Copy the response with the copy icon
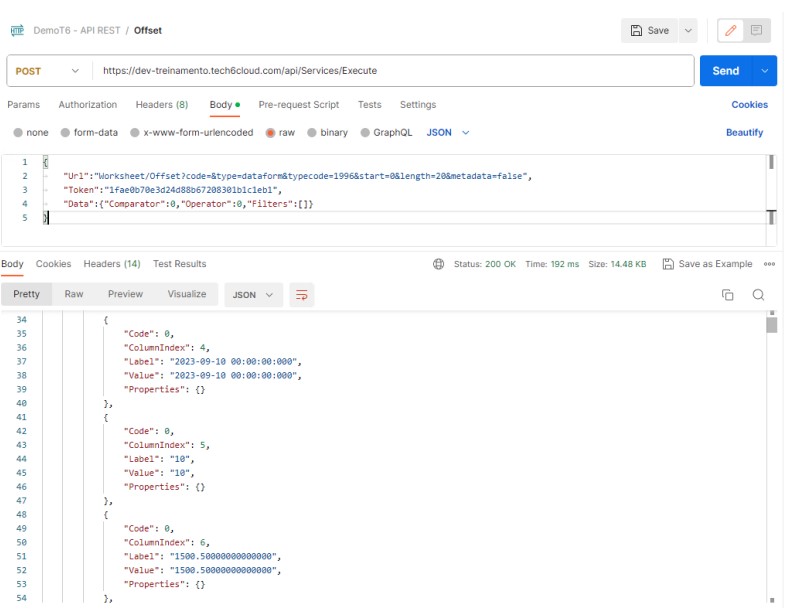 click(727, 295)
